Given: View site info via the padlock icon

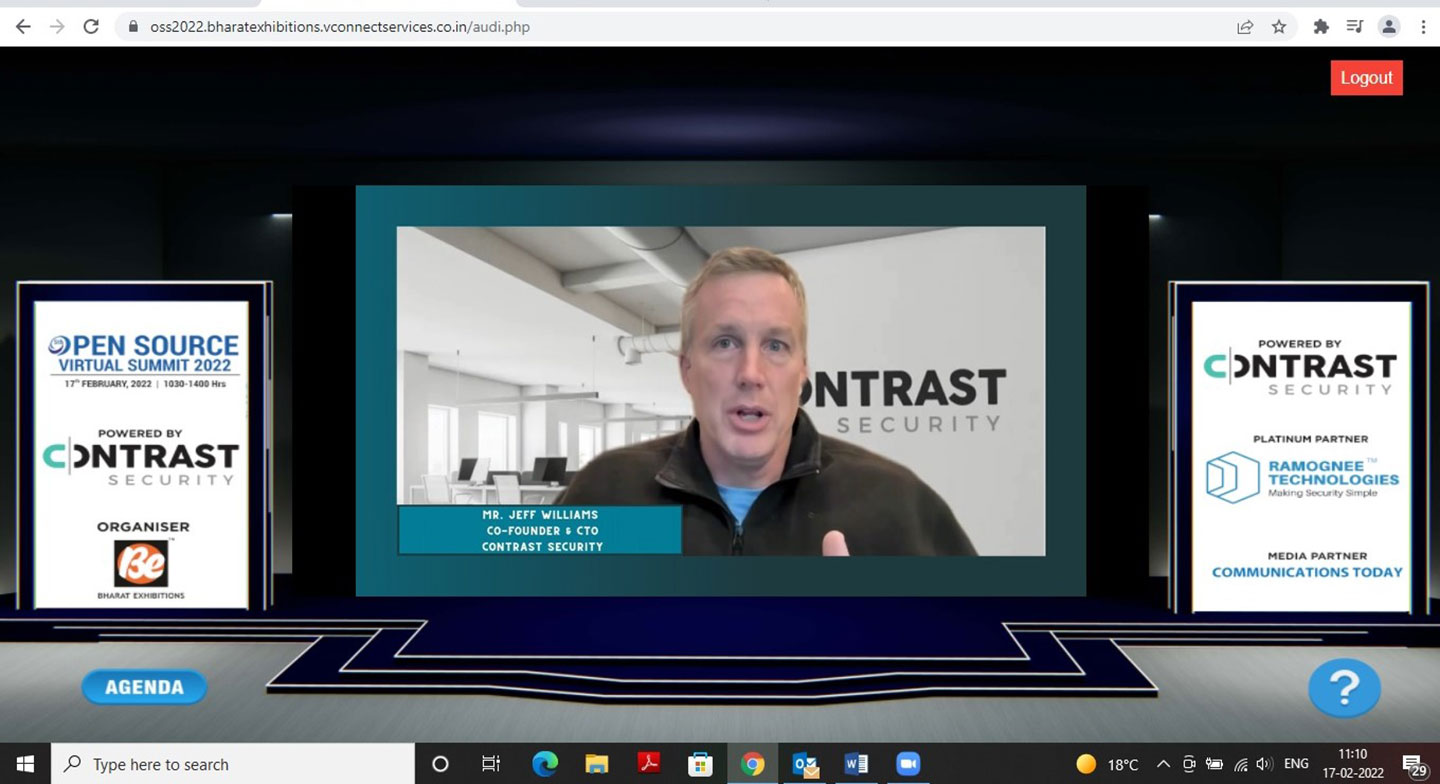Looking at the screenshot, I should coord(133,27).
